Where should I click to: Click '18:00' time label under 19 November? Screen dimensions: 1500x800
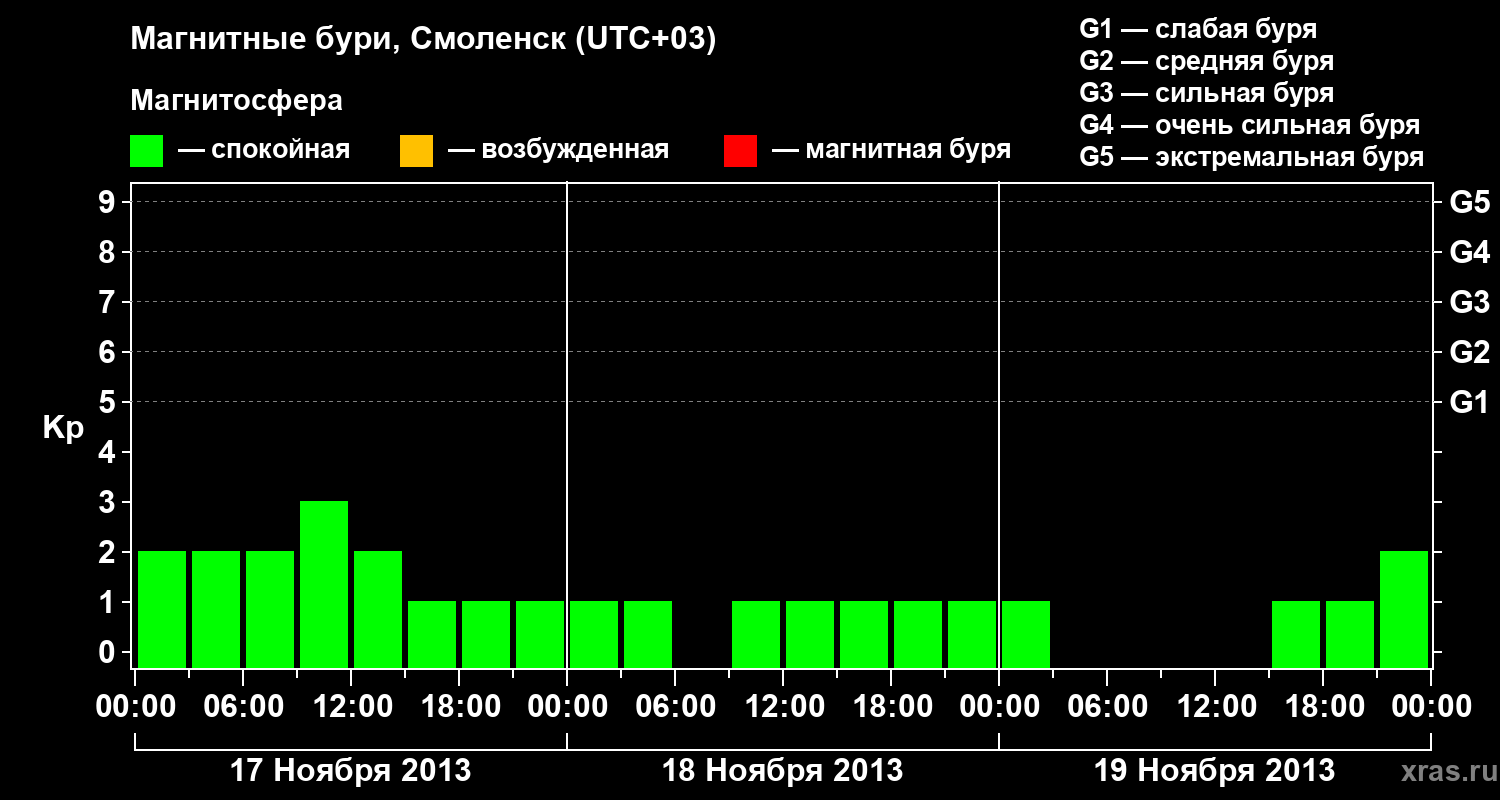pyautogui.click(x=1323, y=706)
